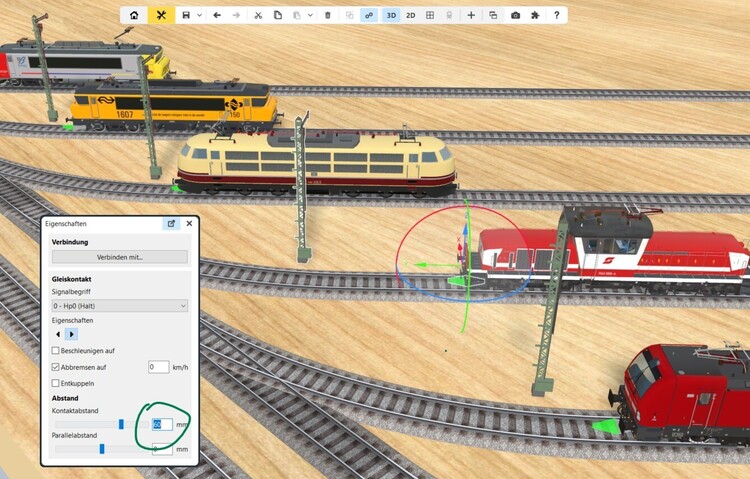Screen dimensions: 750x479
Task: Undo with the left arrow icon
Action: (x=217, y=15)
